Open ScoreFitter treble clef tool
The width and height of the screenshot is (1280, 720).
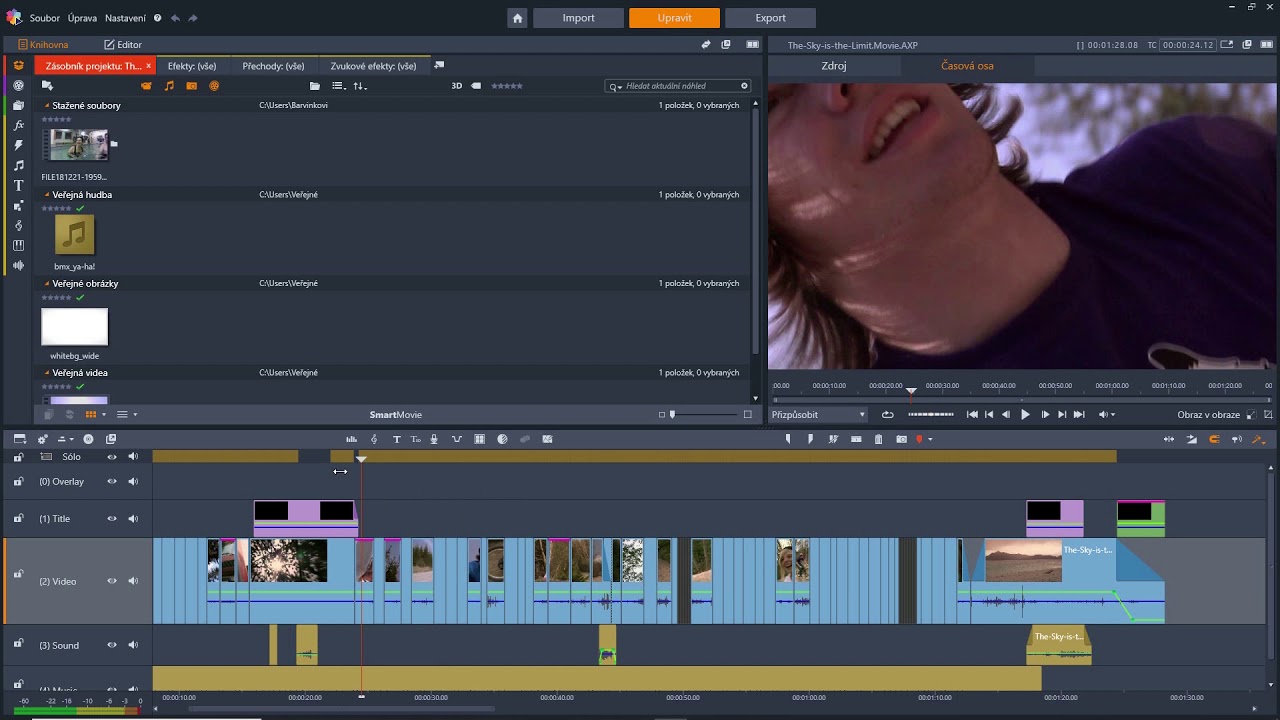pyautogui.click(x=374, y=439)
